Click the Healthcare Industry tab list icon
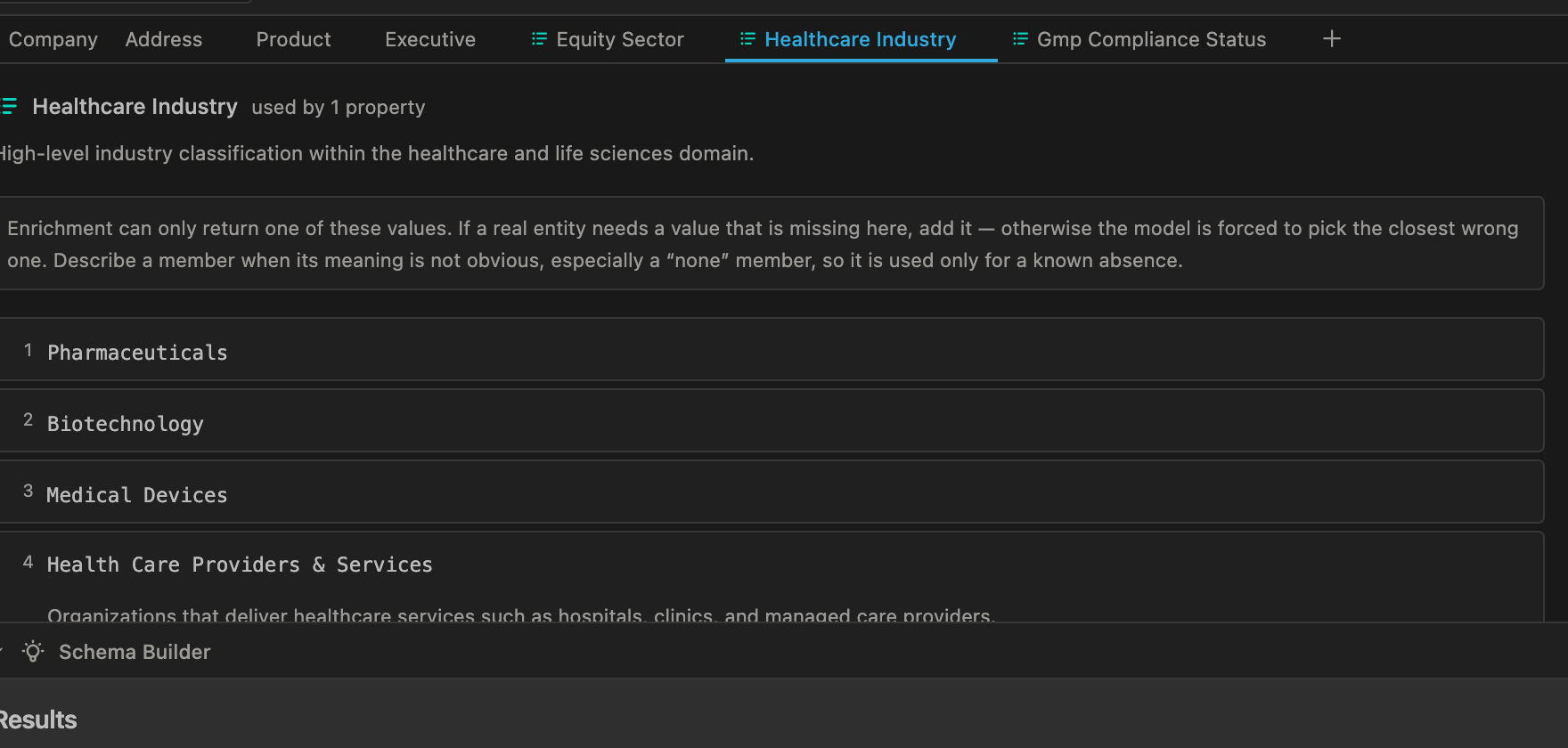 tap(747, 38)
